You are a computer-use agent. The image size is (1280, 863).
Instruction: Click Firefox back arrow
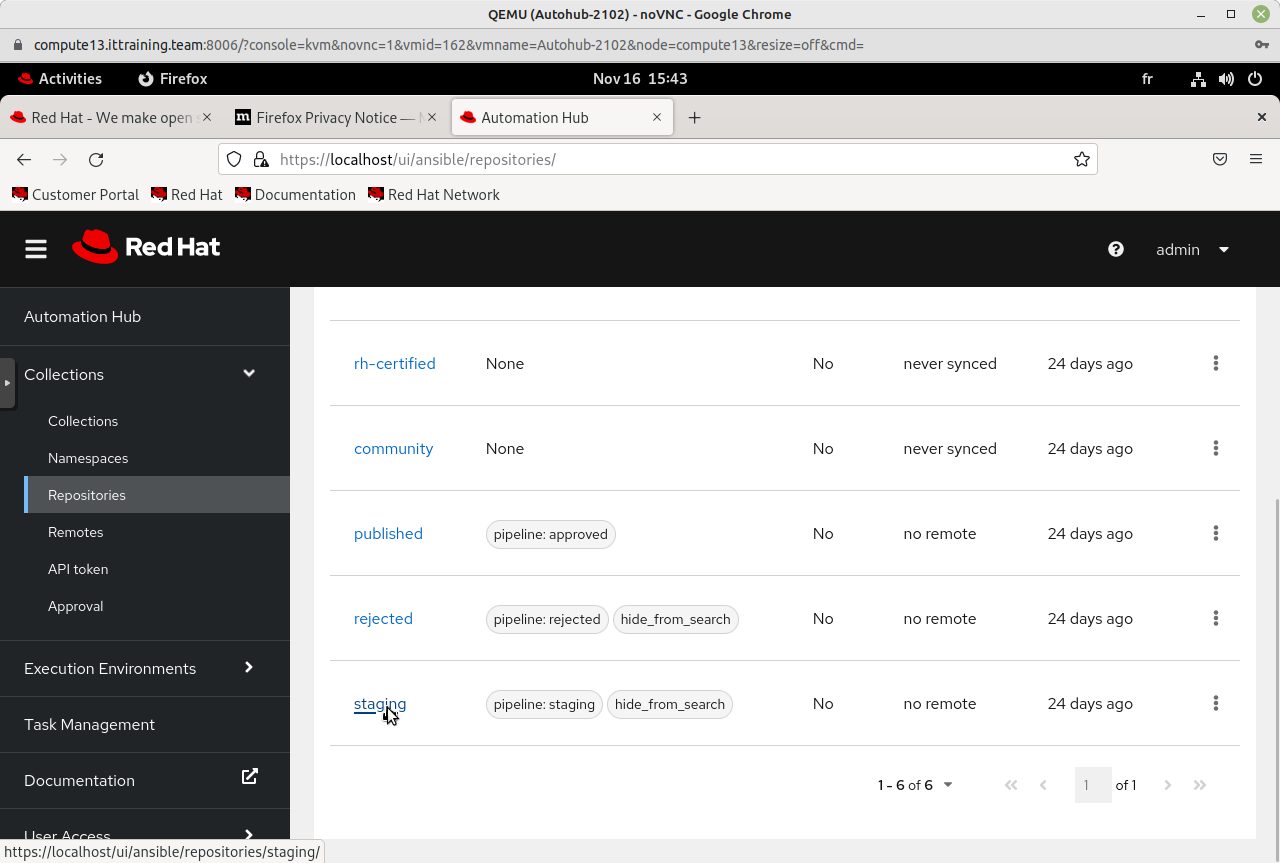24,159
